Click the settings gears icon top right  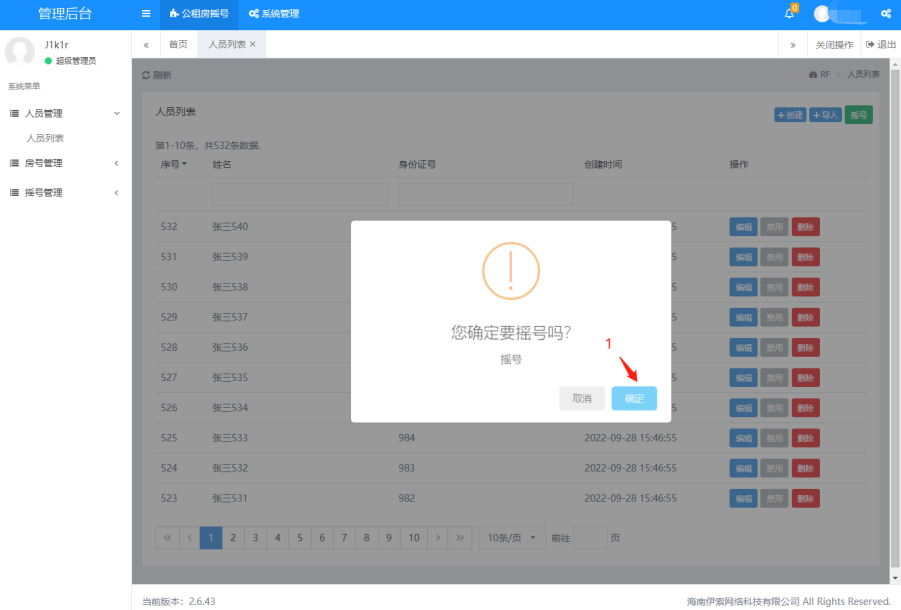pyautogui.click(x=885, y=14)
